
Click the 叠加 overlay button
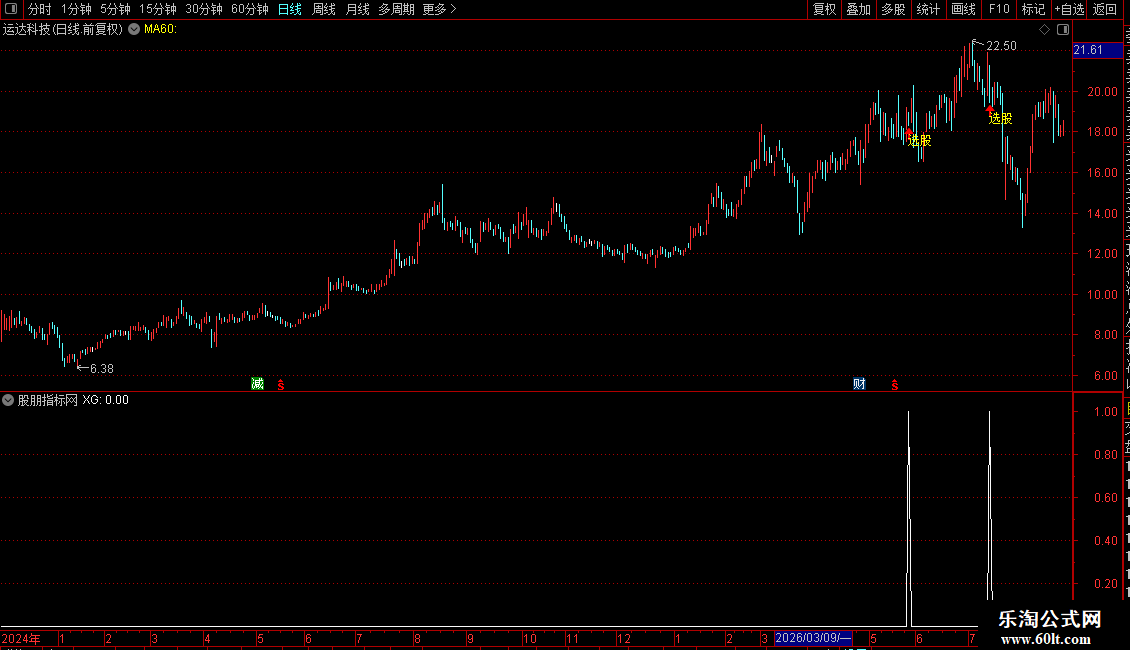click(x=859, y=9)
